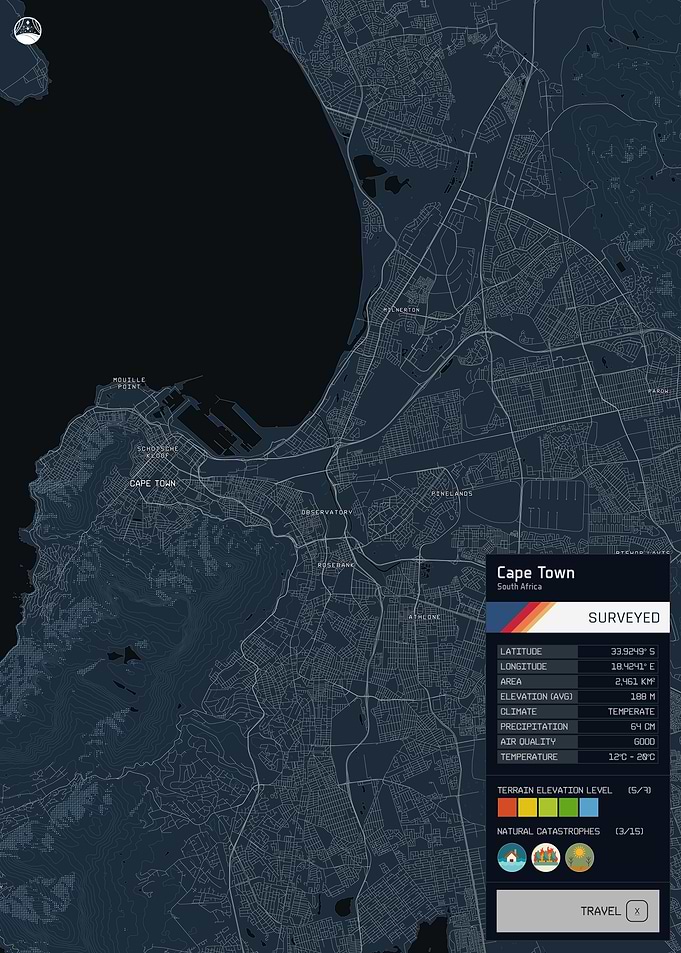681x953 pixels.
Task: Click the Schotsche Kloof map label
Action: (158, 452)
